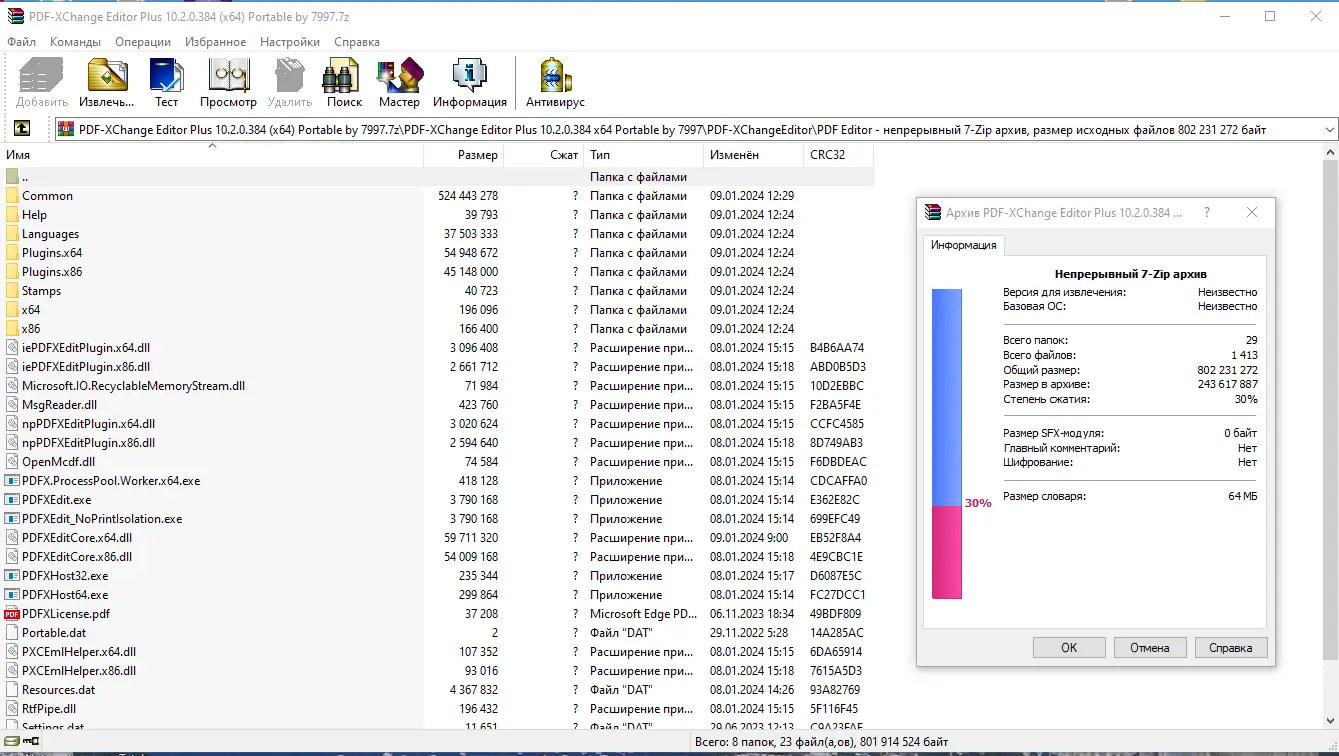Sort the list by Размер column
1339x756 pixels.
pyautogui.click(x=463, y=155)
